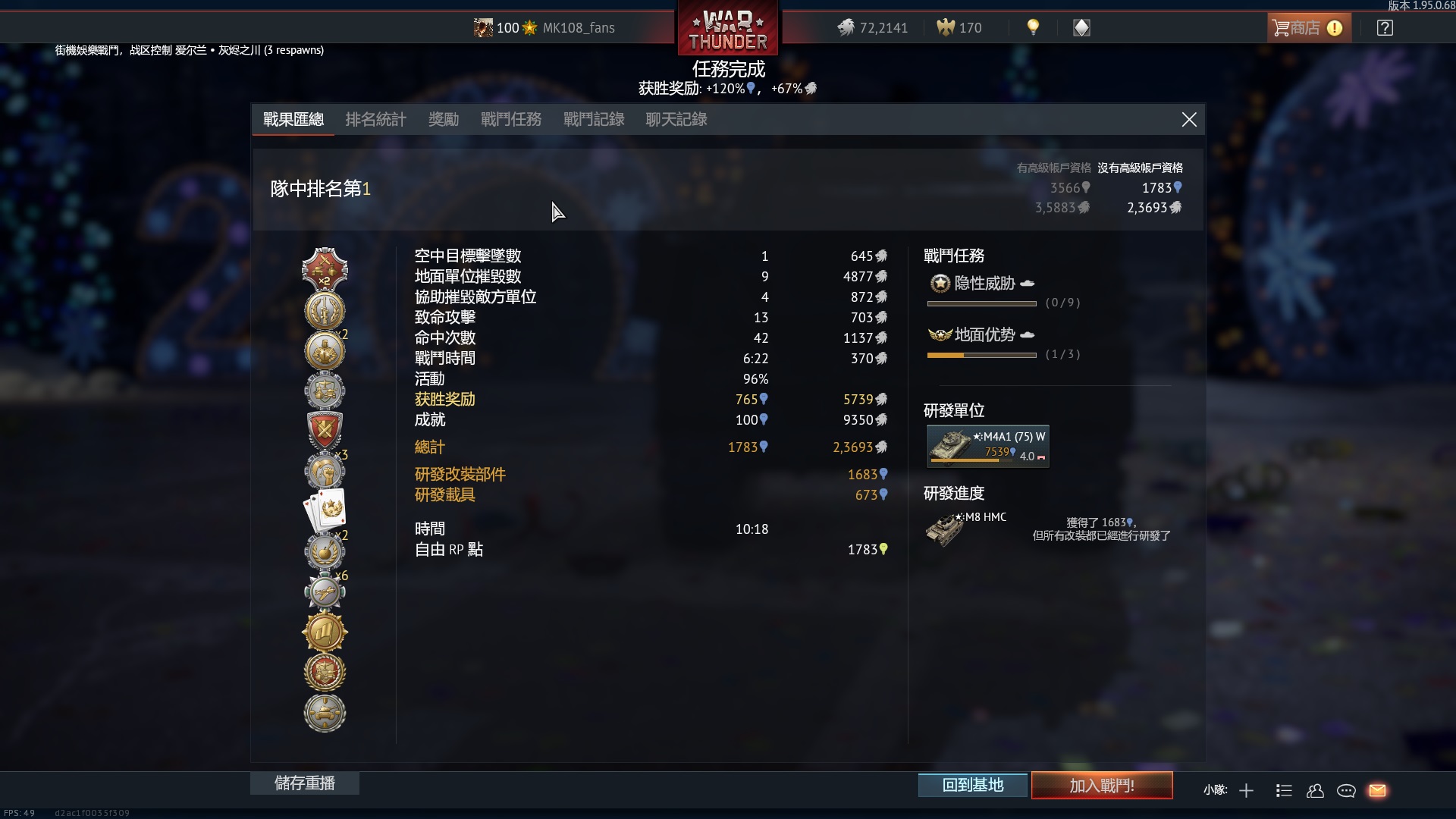Select the top red double-strike medal
Viewport: 1456px width, 819px height.
pyautogui.click(x=325, y=269)
